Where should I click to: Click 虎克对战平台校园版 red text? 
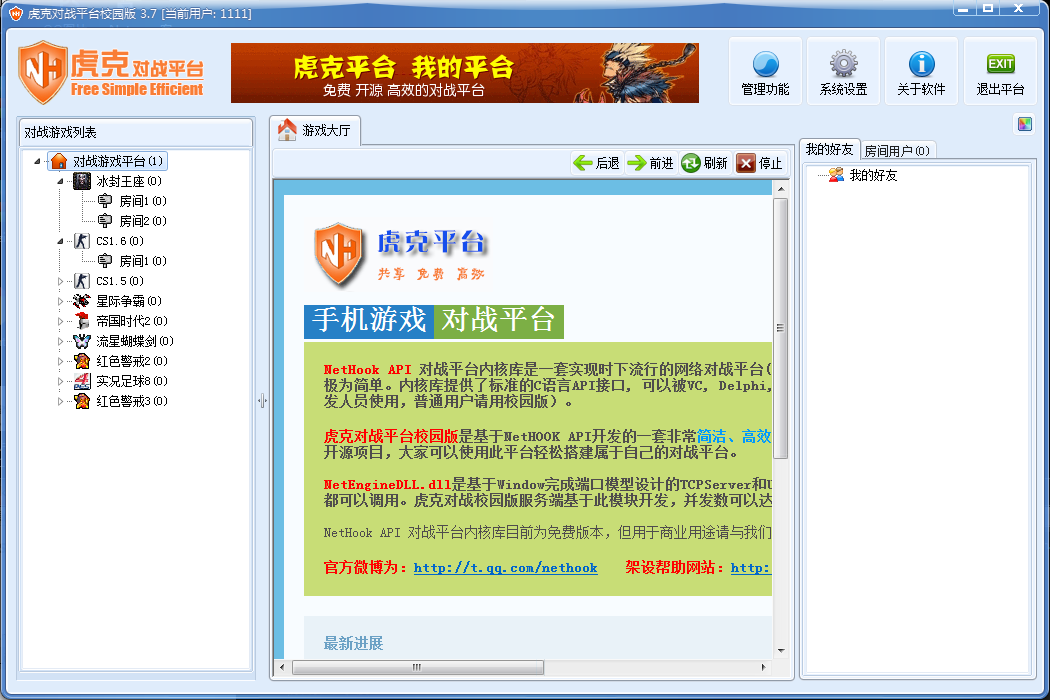[391, 437]
